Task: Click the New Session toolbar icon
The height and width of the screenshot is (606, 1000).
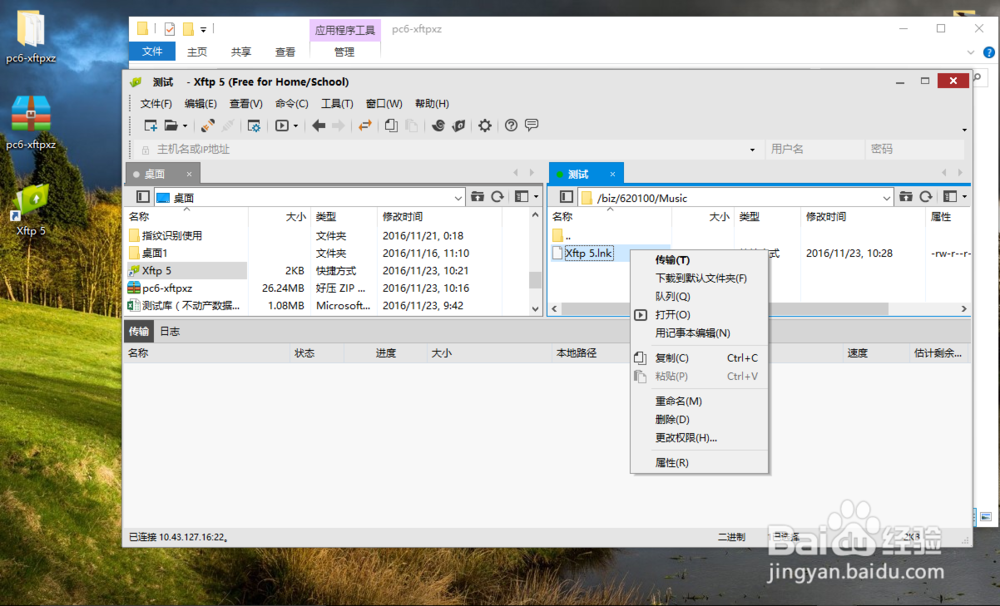Action: click(151, 126)
